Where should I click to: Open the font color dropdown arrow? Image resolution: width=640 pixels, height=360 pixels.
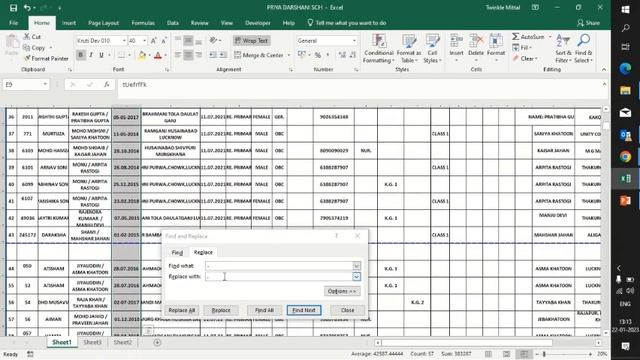coord(165,55)
